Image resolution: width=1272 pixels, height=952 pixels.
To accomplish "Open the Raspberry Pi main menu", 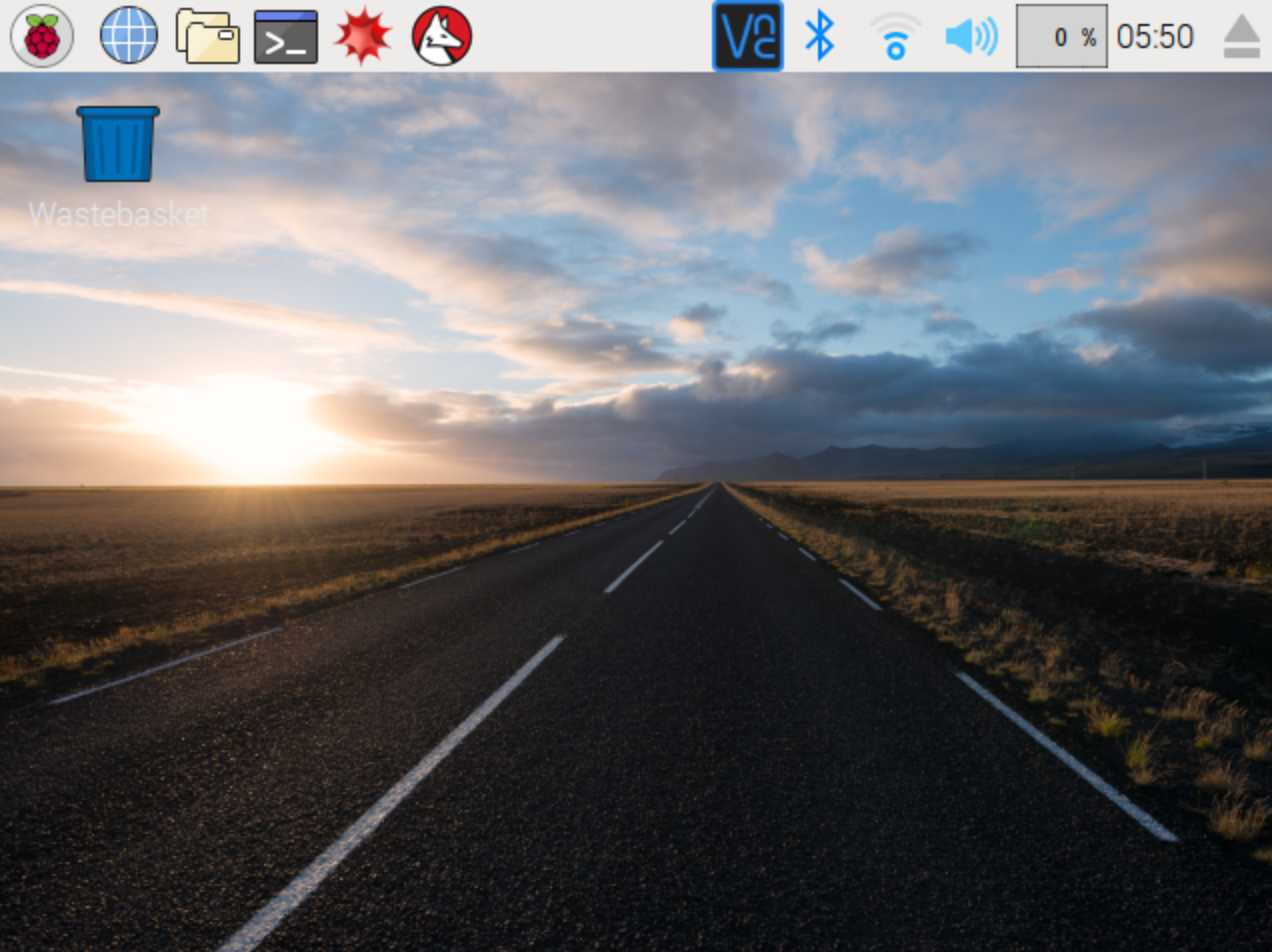I will (x=41, y=36).
